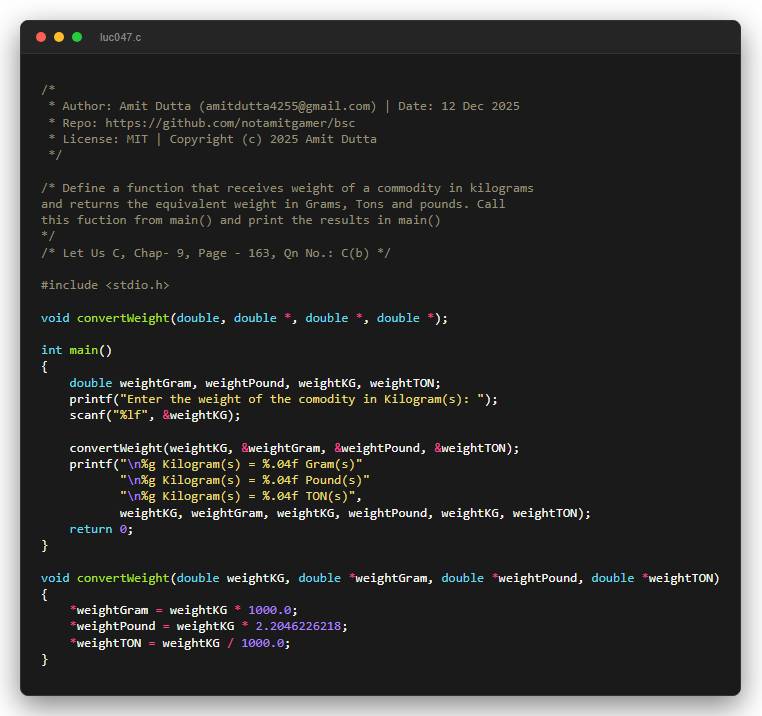762x716 pixels.
Task: Click the printf argument line ending weightTON);
Action: click(355, 513)
